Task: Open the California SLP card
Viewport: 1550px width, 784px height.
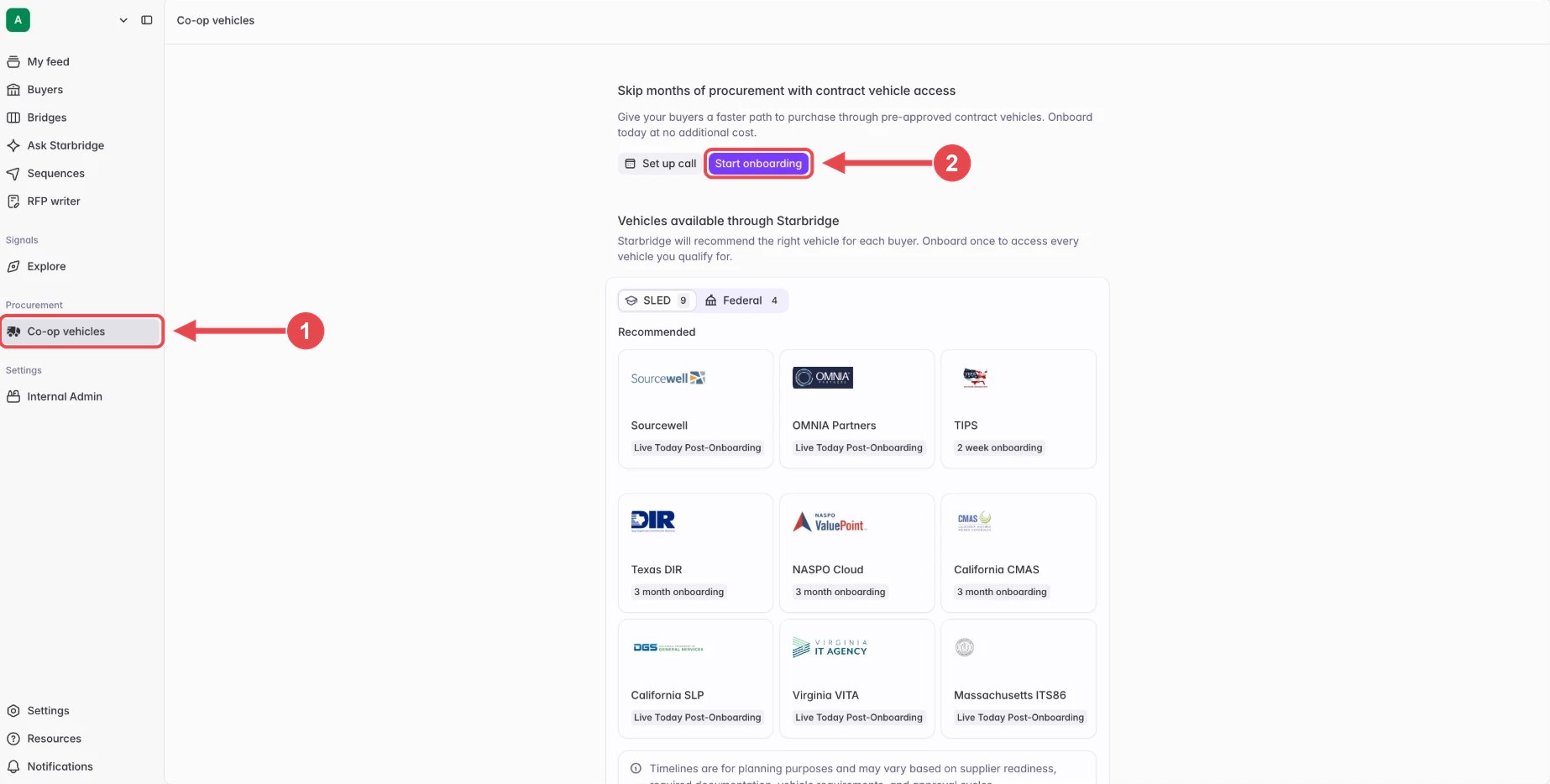Action: pos(695,679)
